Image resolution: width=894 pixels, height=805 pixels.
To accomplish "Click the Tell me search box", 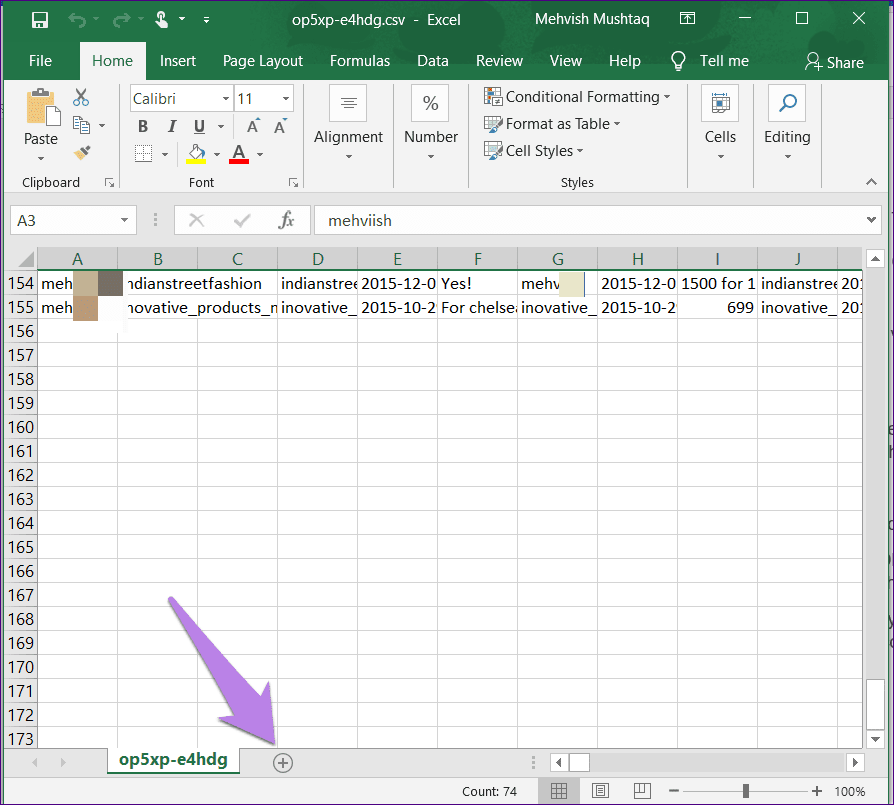I will click(x=710, y=60).
